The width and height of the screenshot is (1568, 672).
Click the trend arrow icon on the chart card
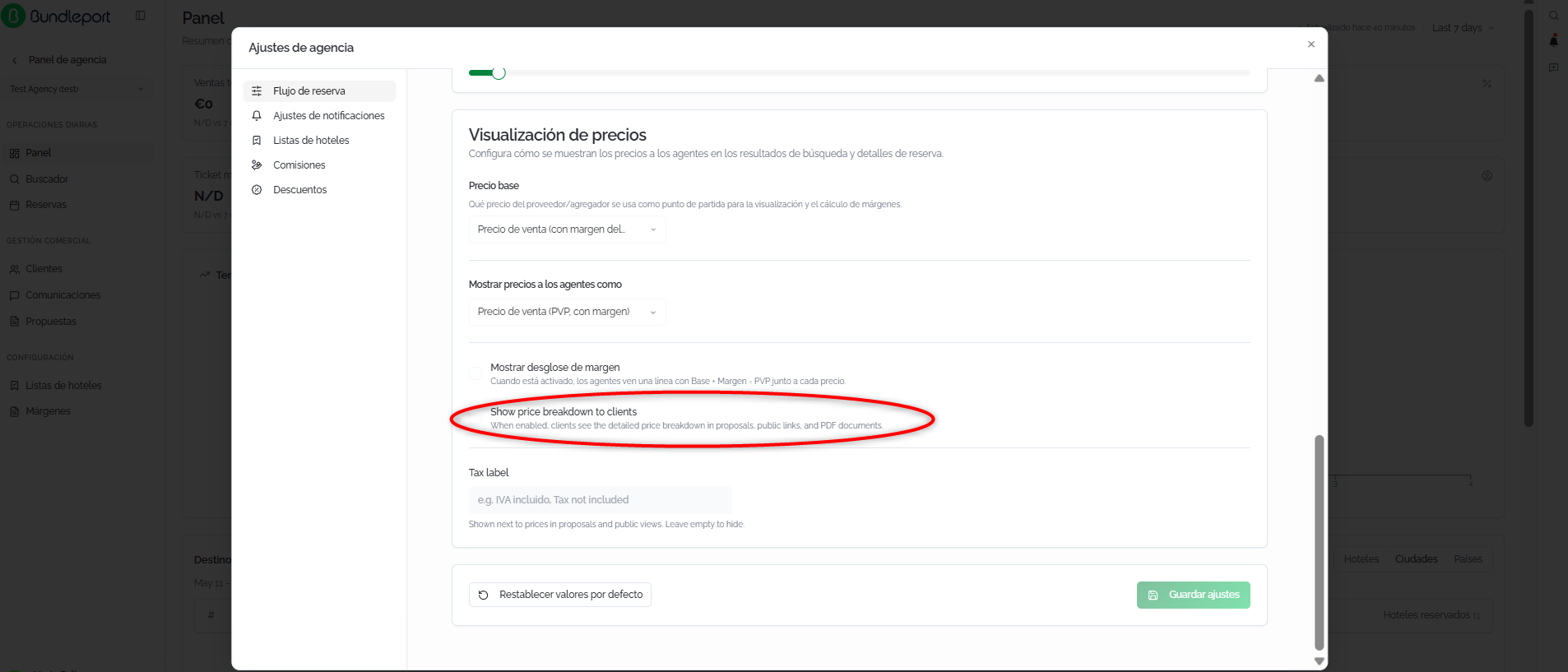click(205, 275)
